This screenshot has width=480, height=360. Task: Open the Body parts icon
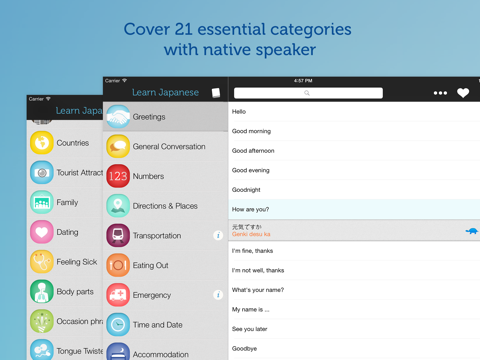[x=42, y=291]
